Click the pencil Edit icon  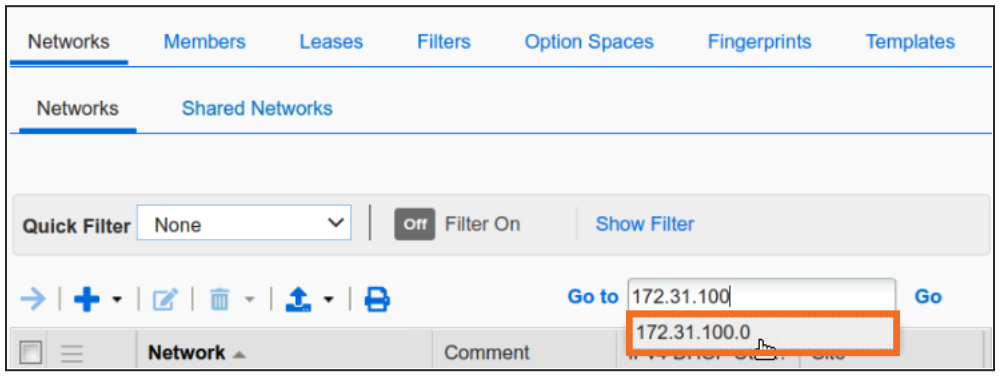coord(165,299)
